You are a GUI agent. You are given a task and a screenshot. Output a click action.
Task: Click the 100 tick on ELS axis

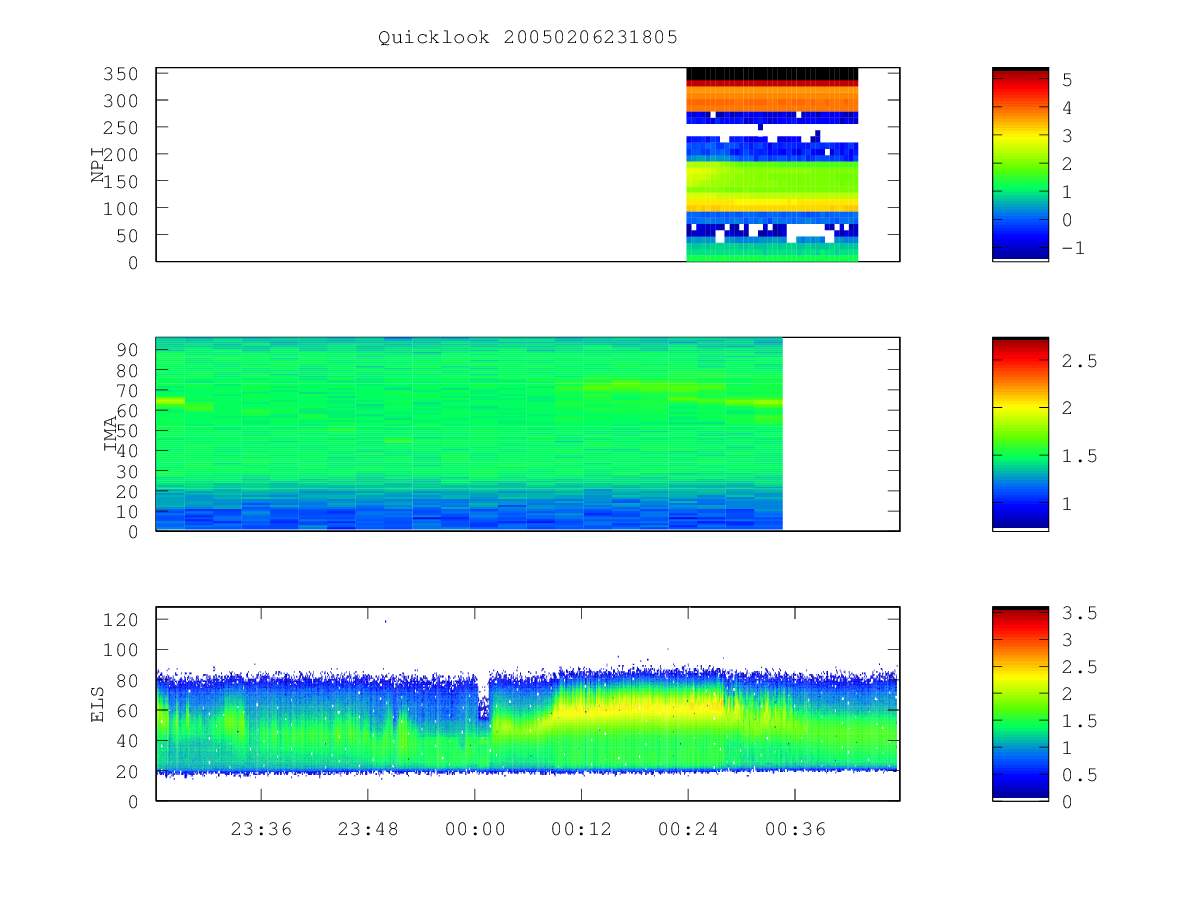point(122,650)
